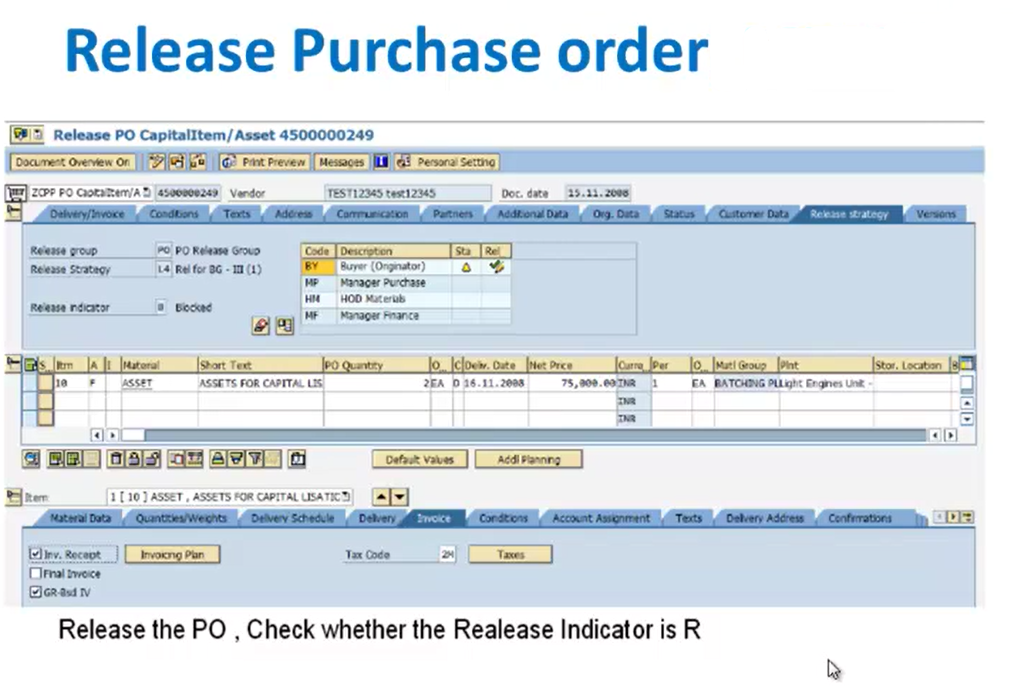This screenshot has width=1013, height=692.
Task: Collapse the item overview section expander
Action: tap(13, 364)
